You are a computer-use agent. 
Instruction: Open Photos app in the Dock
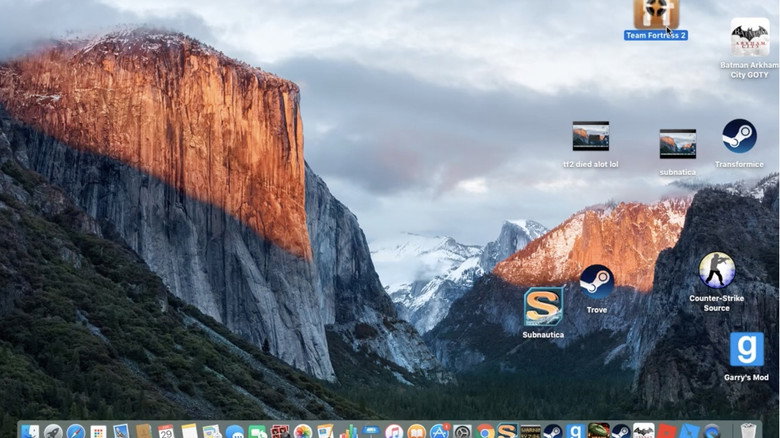(302, 432)
